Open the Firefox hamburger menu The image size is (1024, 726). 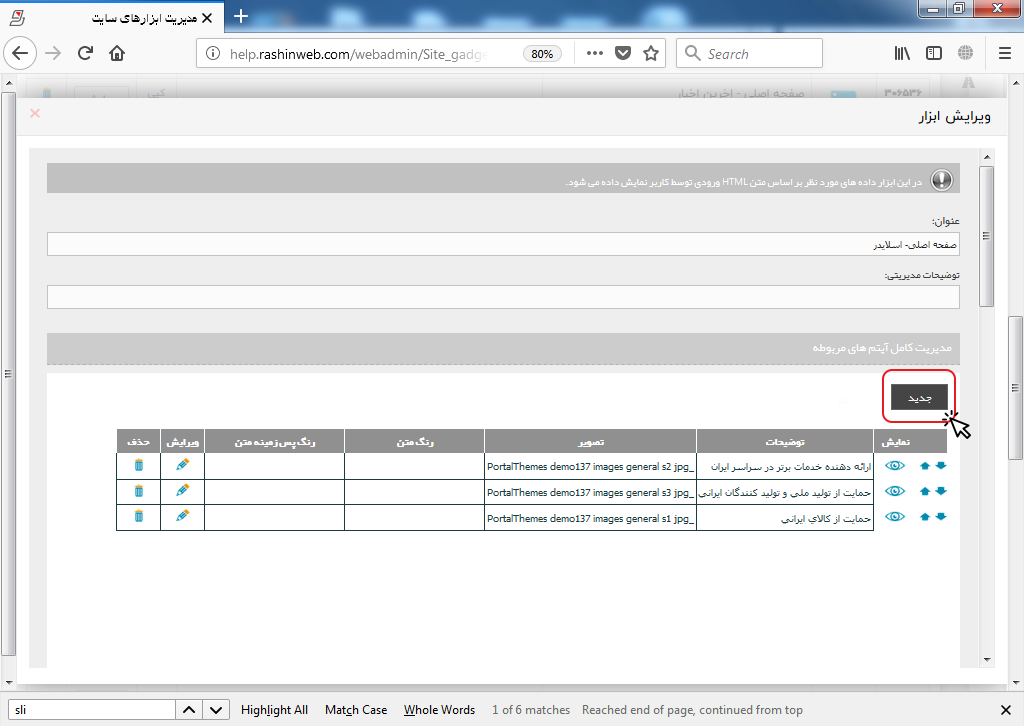1004,54
